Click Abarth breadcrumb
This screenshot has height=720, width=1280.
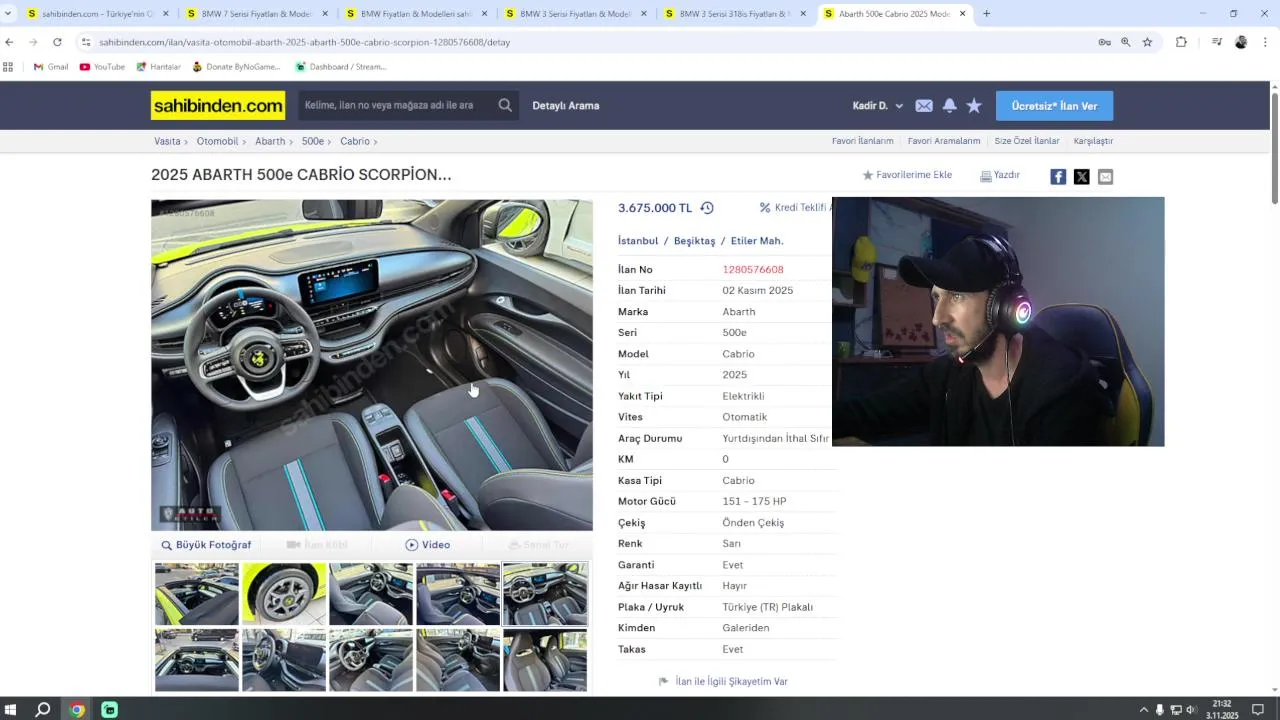click(270, 141)
